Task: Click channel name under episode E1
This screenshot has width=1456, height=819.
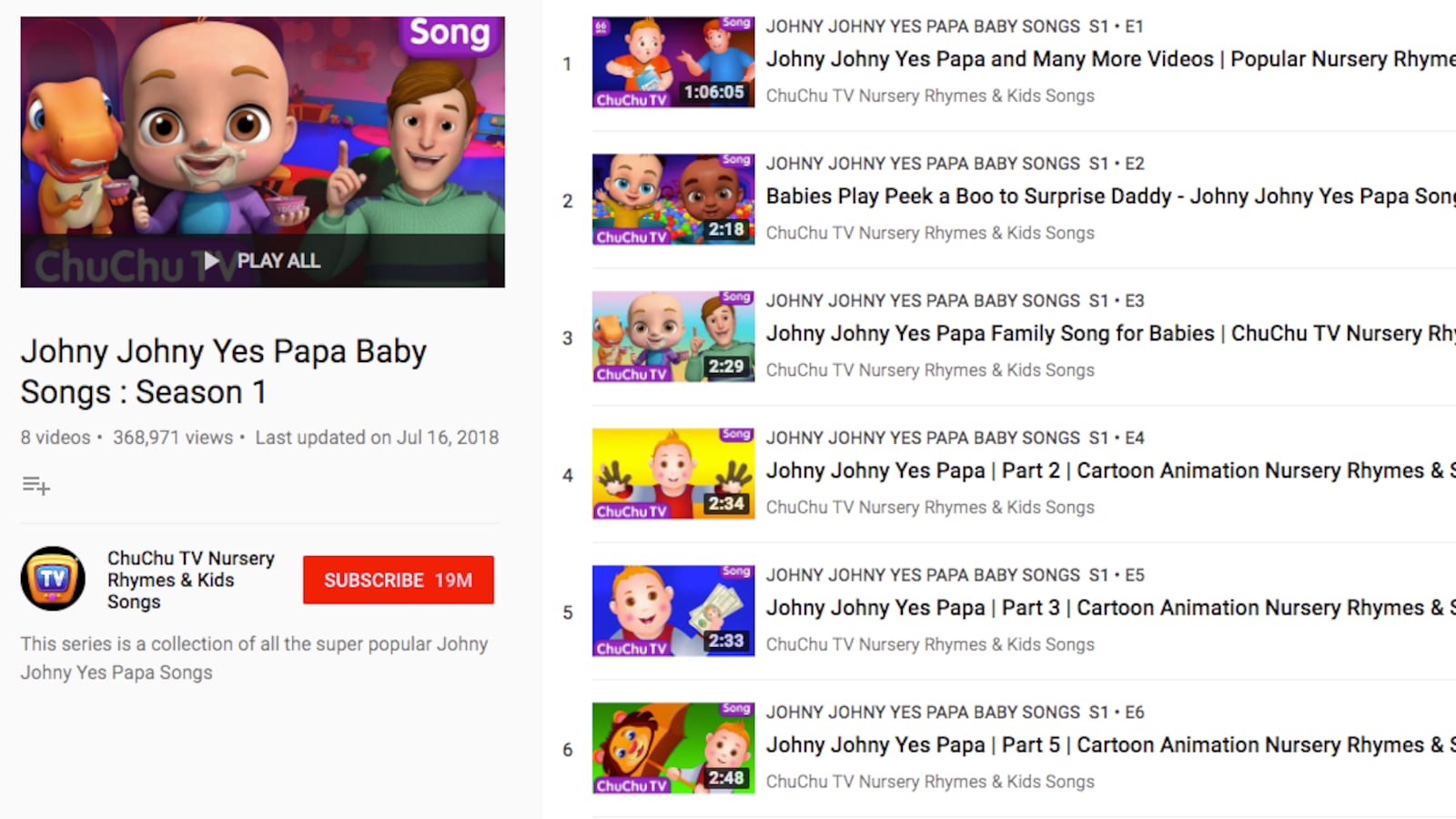Action: [x=930, y=96]
